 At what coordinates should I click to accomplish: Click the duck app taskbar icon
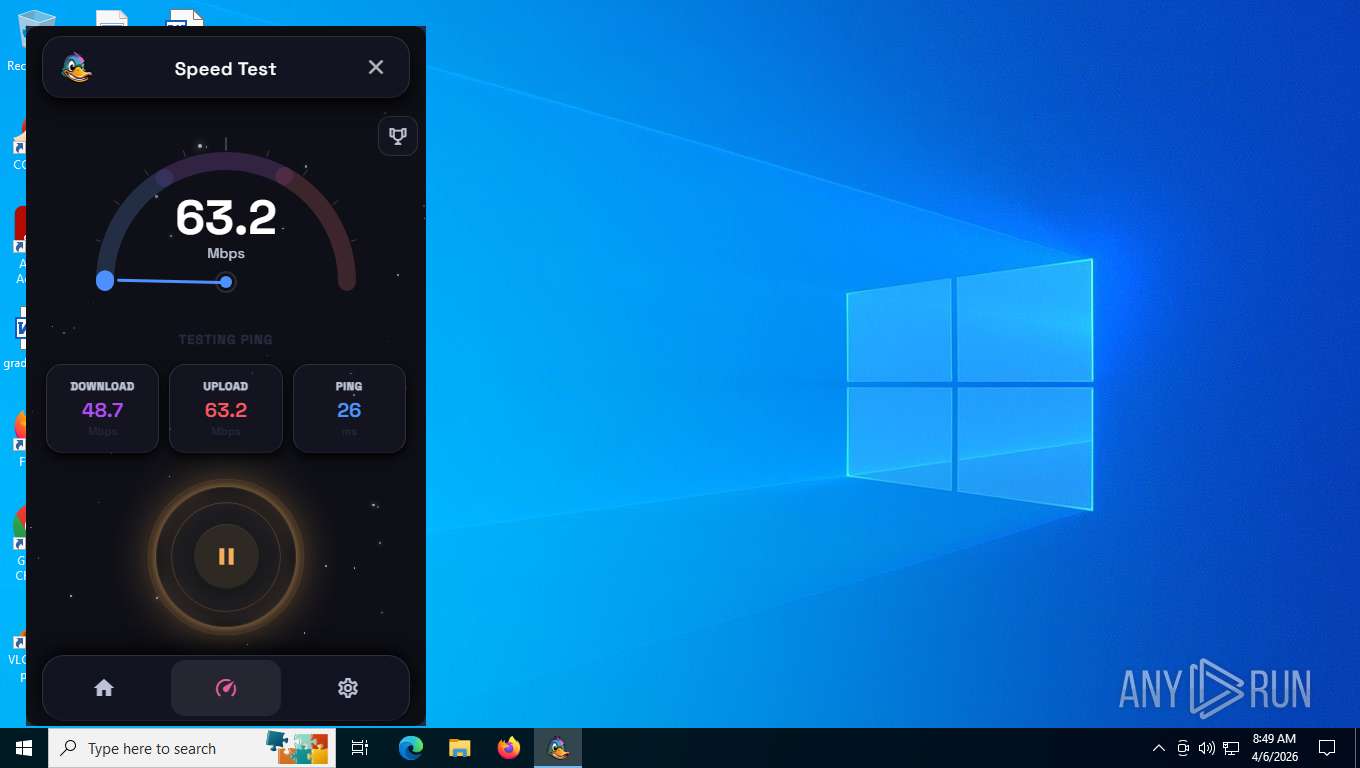tap(558, 748)
